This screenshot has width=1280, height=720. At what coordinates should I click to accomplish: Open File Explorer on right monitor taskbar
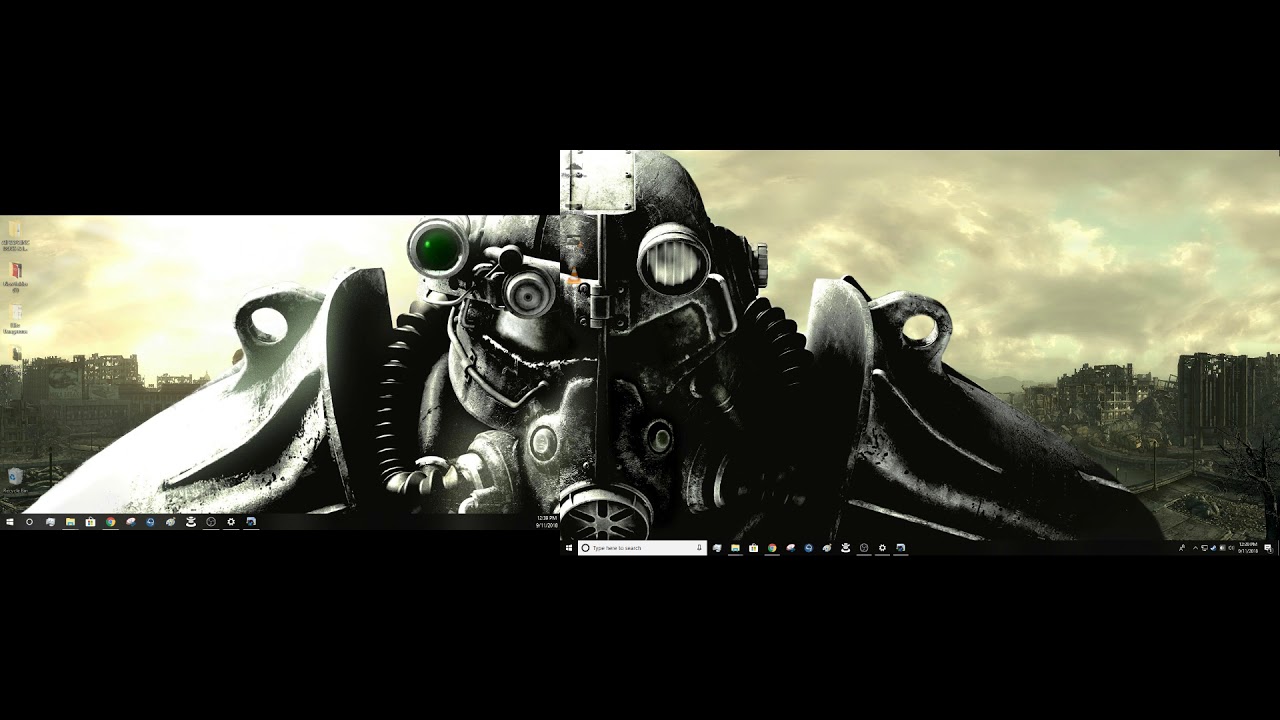click(735, 548)
